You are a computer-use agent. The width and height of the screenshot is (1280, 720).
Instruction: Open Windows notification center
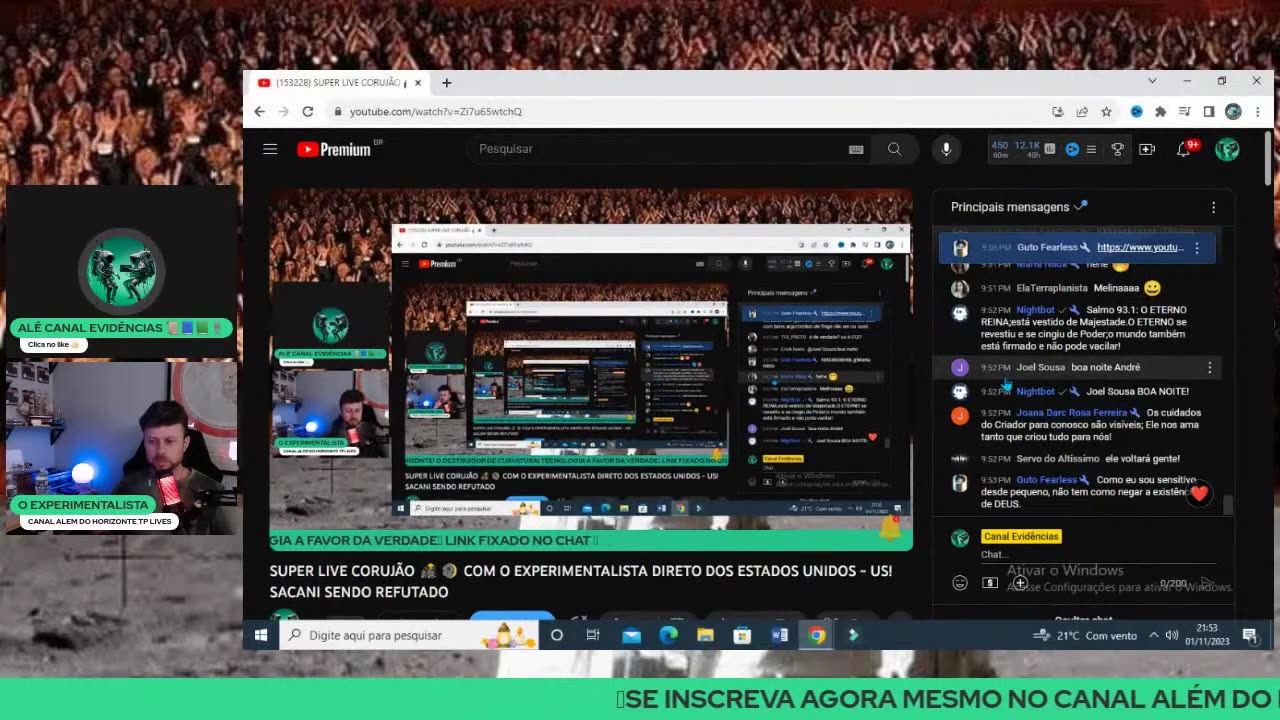[x=1250, y=635]
